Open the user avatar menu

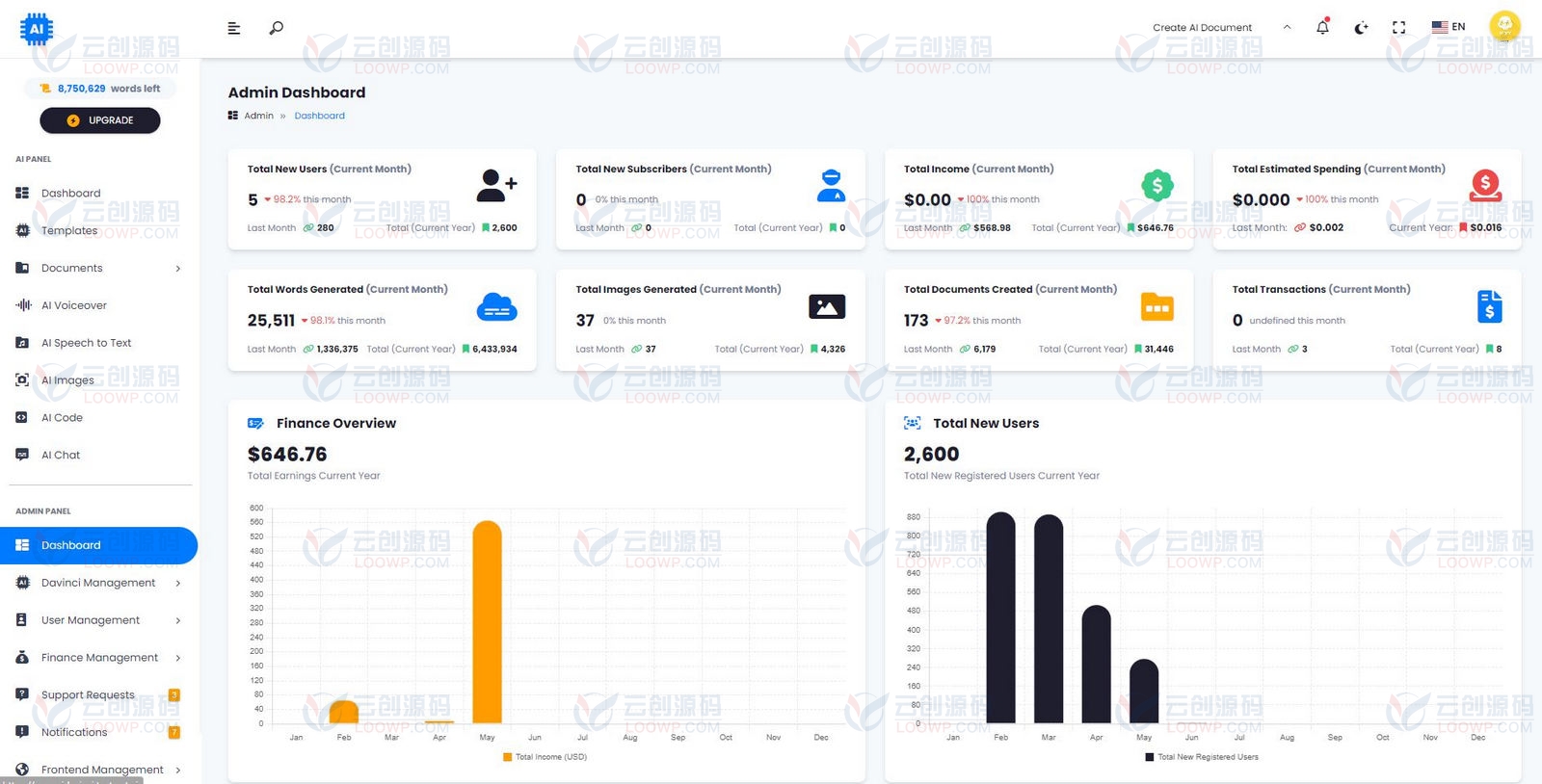pyautogui.click(x=1504, y=26)
